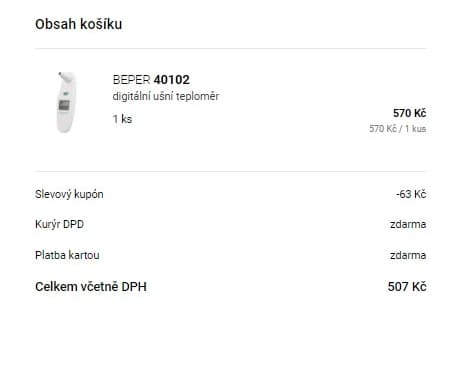Click the -63 Kč discount amount
This screenshot has width=468, height=365.
click(411, 194)
